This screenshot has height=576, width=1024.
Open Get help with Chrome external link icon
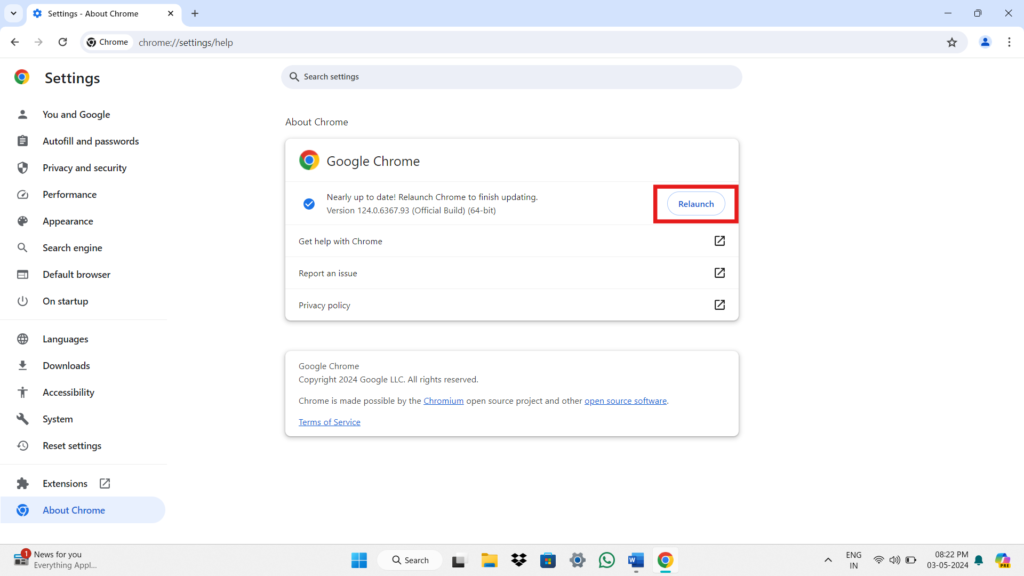[719, 241]
